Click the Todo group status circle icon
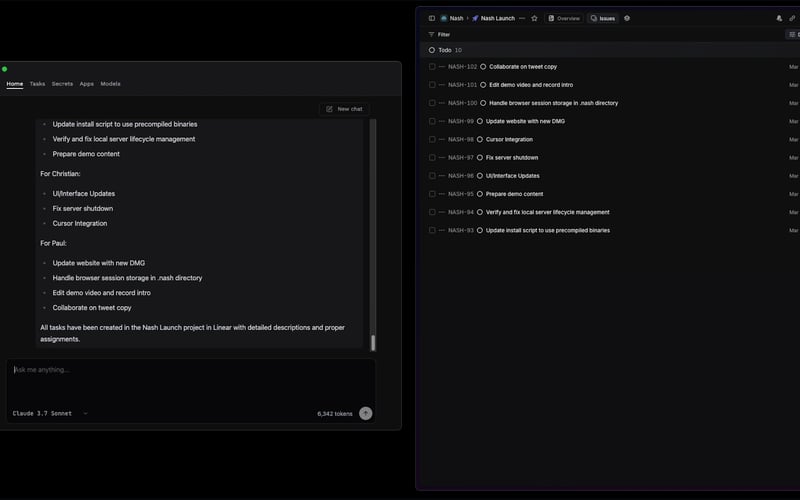 click(x=432, y=50)
